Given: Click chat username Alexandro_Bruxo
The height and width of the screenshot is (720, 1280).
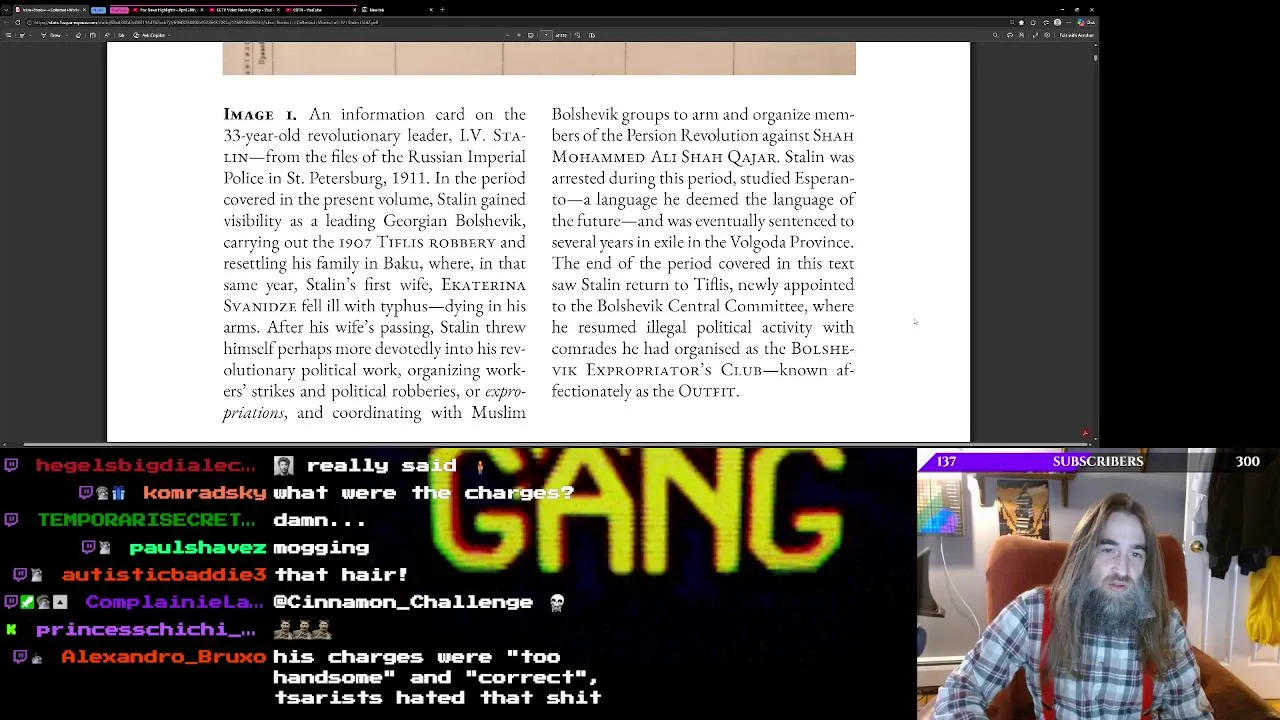Looking at the screenshot, I should (x=164, y=657).
